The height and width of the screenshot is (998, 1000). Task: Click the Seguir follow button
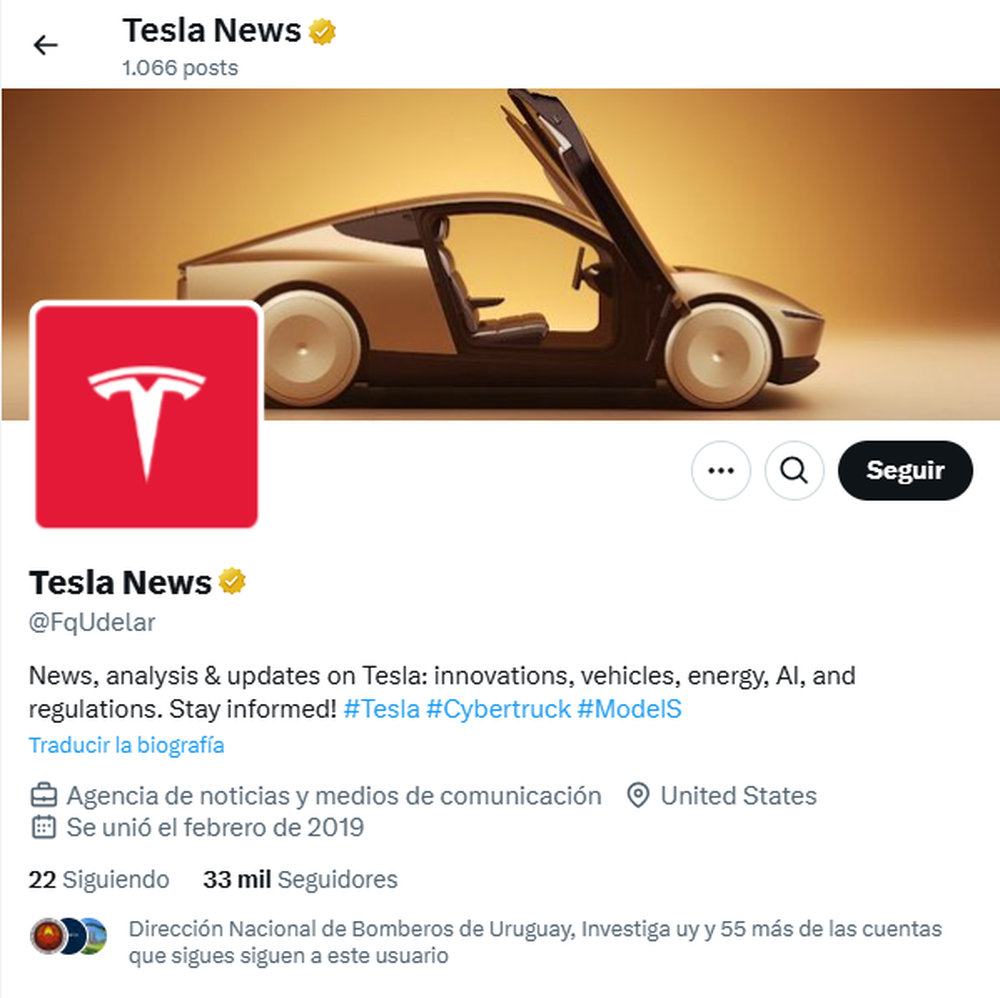(x=905, y=471)
